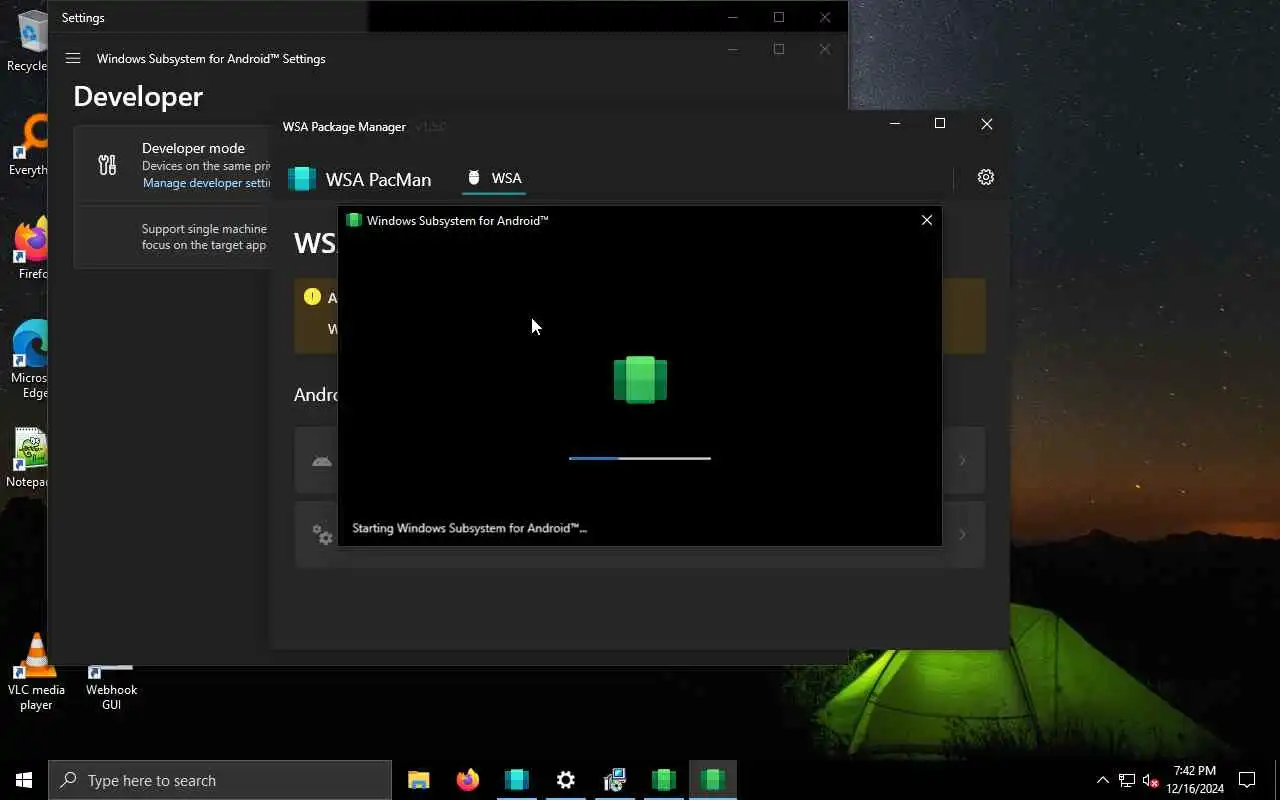Open WSA PacMan settings gear
This screenshot has width=1280, height=800.
point(985,177)
